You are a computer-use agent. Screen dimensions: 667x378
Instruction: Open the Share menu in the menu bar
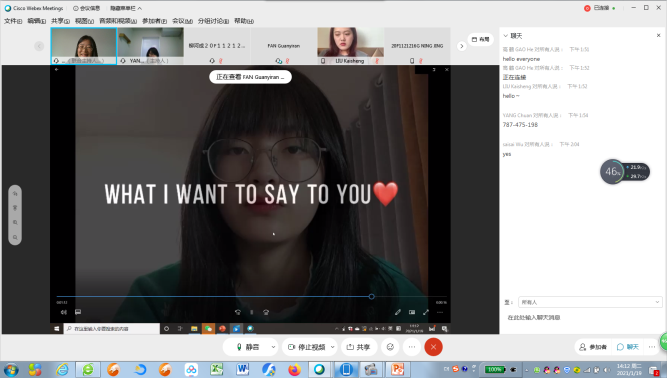tap(60, 21)
